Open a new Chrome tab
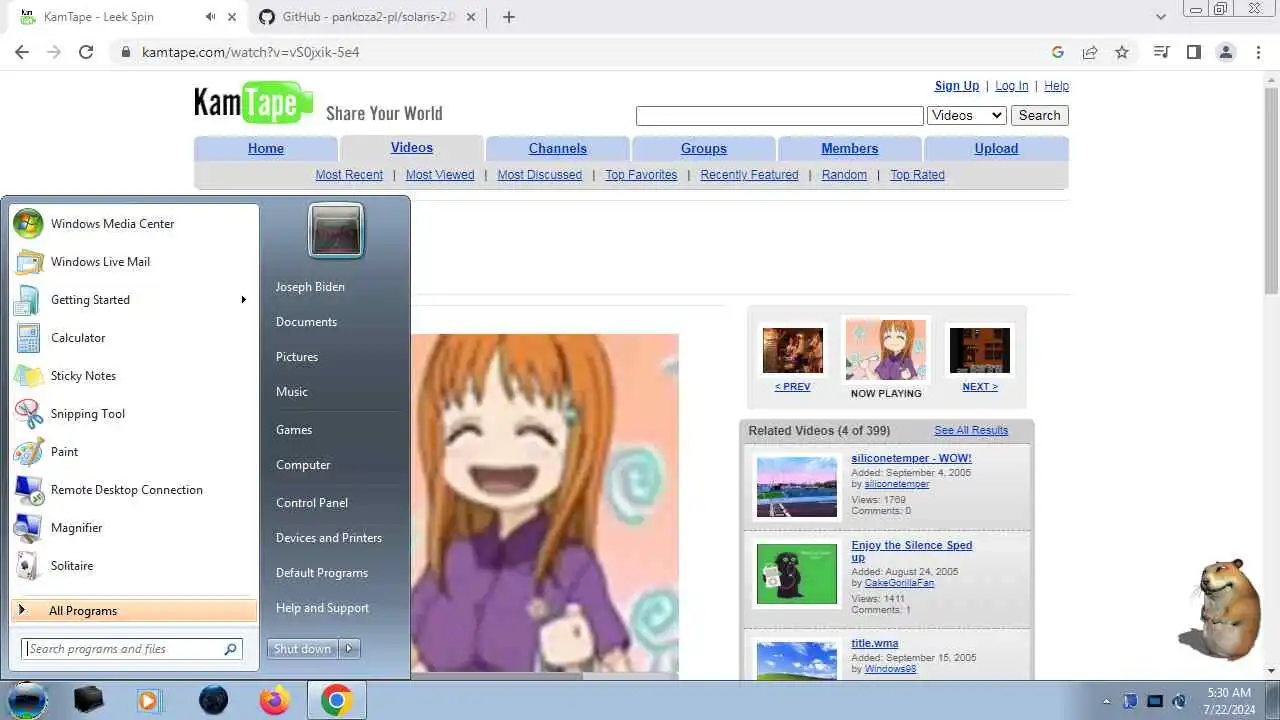 (509, 17)
